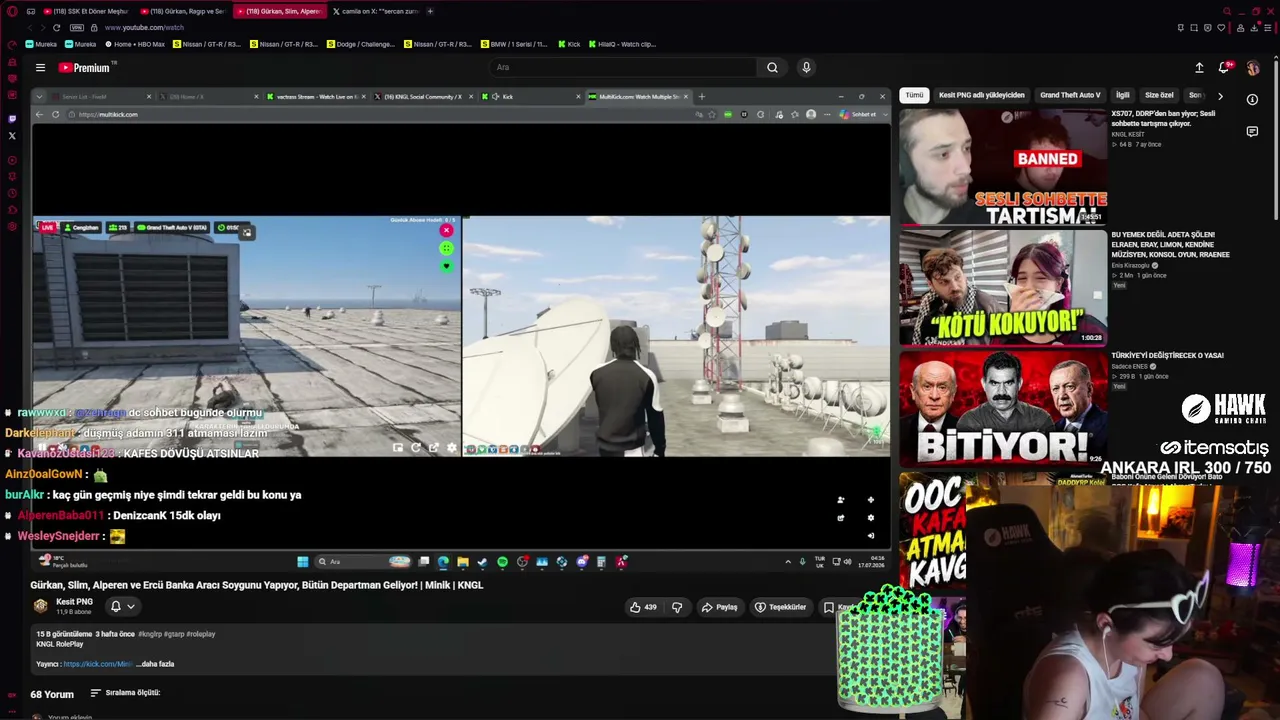Click the '68 Yorum' comments count
1280x720 pixels.
[52, 694]
